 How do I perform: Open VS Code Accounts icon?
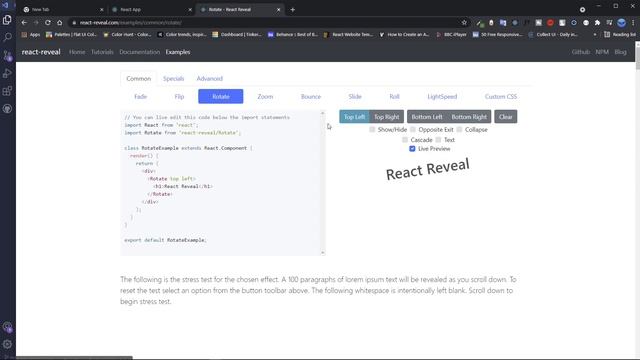(x=7, y=327)
